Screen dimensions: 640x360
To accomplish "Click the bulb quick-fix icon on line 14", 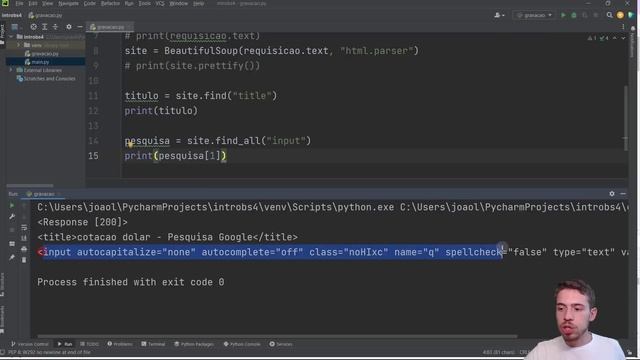I will tap(130, 144).
